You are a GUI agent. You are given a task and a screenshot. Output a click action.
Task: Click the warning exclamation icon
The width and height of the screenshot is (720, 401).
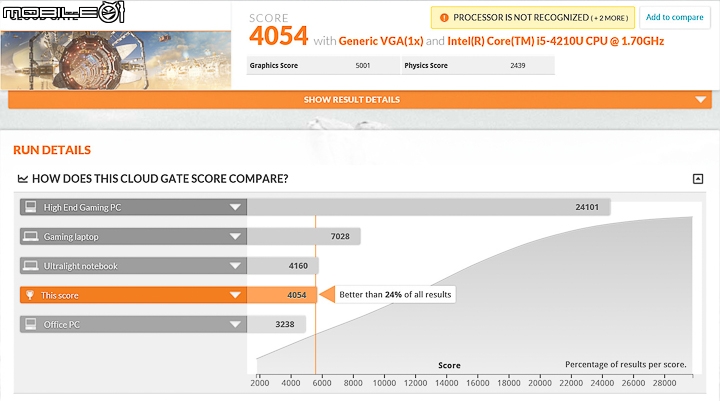[444, 18]
